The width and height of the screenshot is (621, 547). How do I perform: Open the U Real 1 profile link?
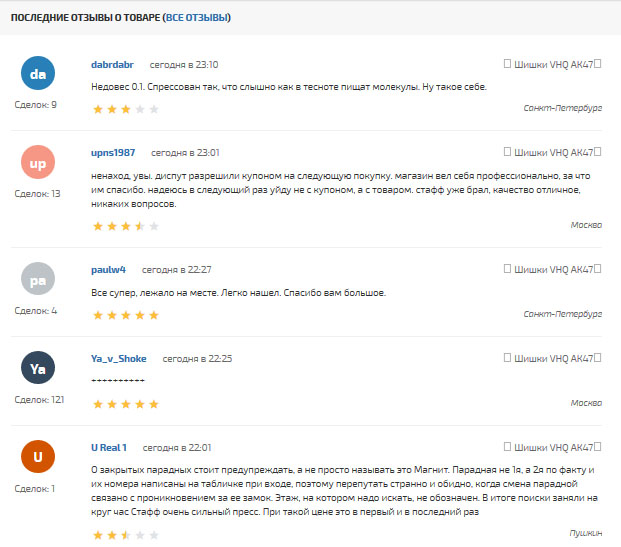coord(109,448)
